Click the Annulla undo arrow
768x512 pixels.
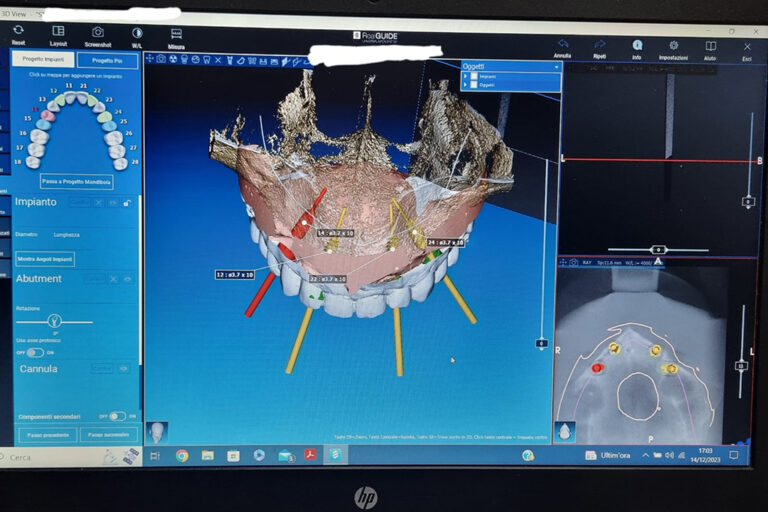coord(563,46)
